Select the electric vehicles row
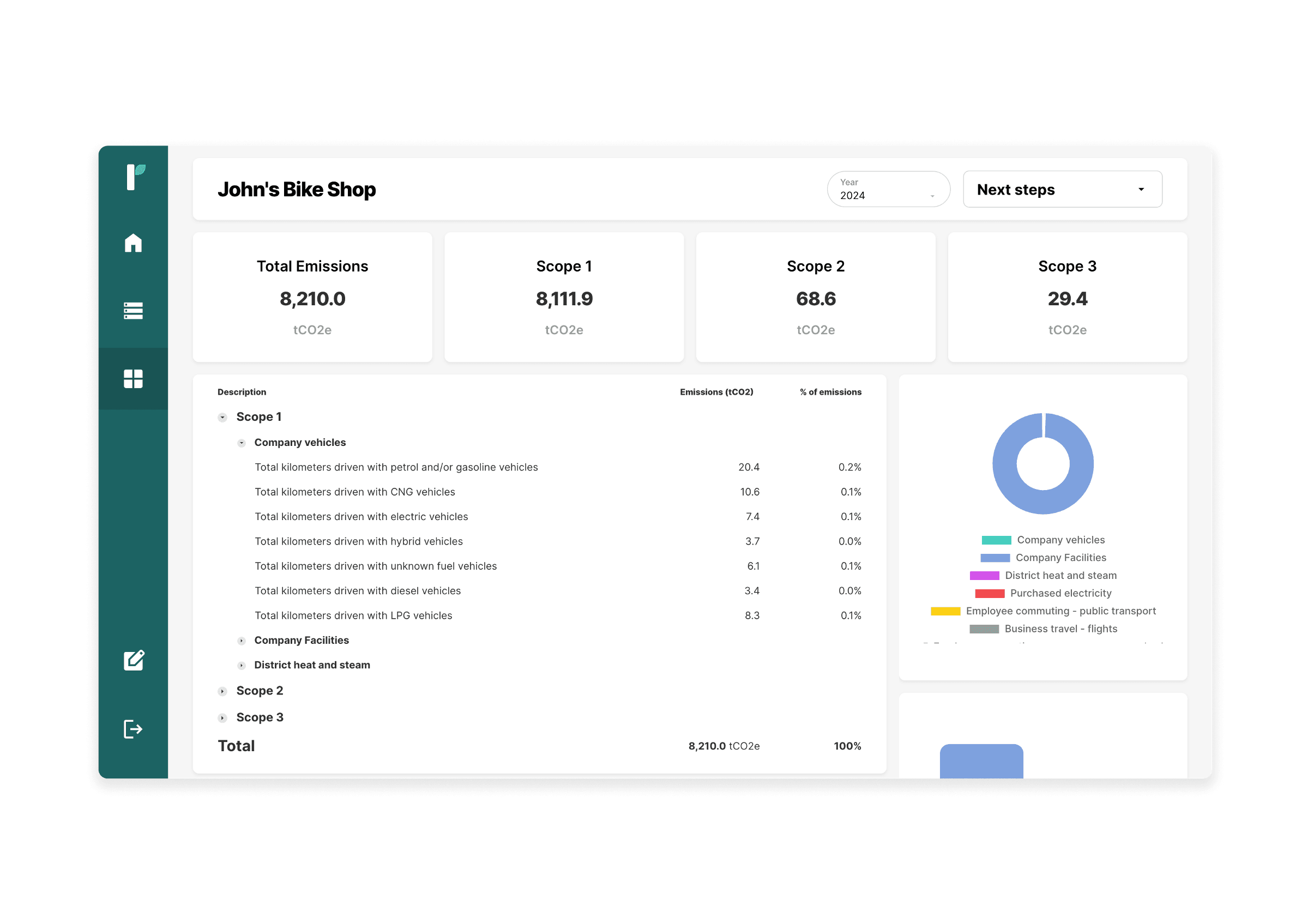This screenshot has height=924, width=1314. tap(539, 516)
